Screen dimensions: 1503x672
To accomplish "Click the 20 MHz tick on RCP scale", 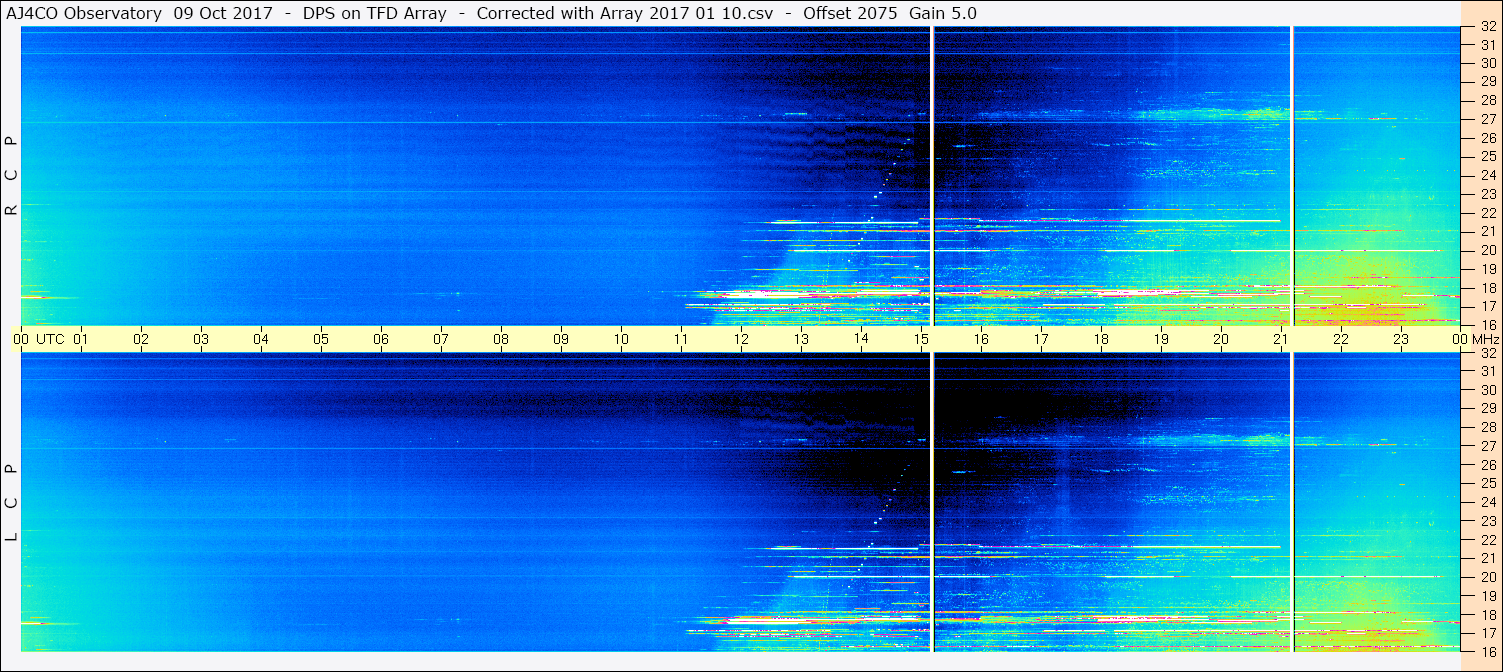I will pyautogui.click(x=1487, y=250).
